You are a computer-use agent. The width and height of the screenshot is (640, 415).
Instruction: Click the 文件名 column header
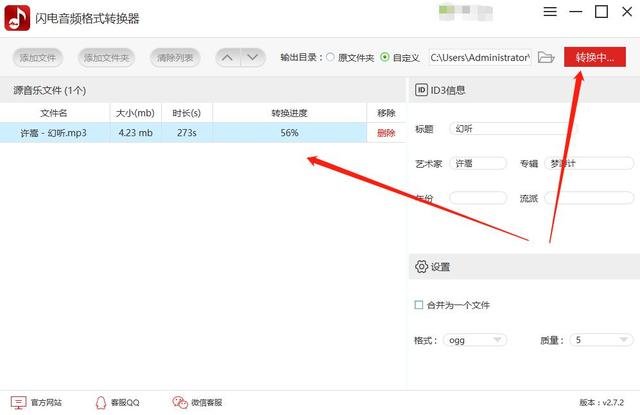54,113
